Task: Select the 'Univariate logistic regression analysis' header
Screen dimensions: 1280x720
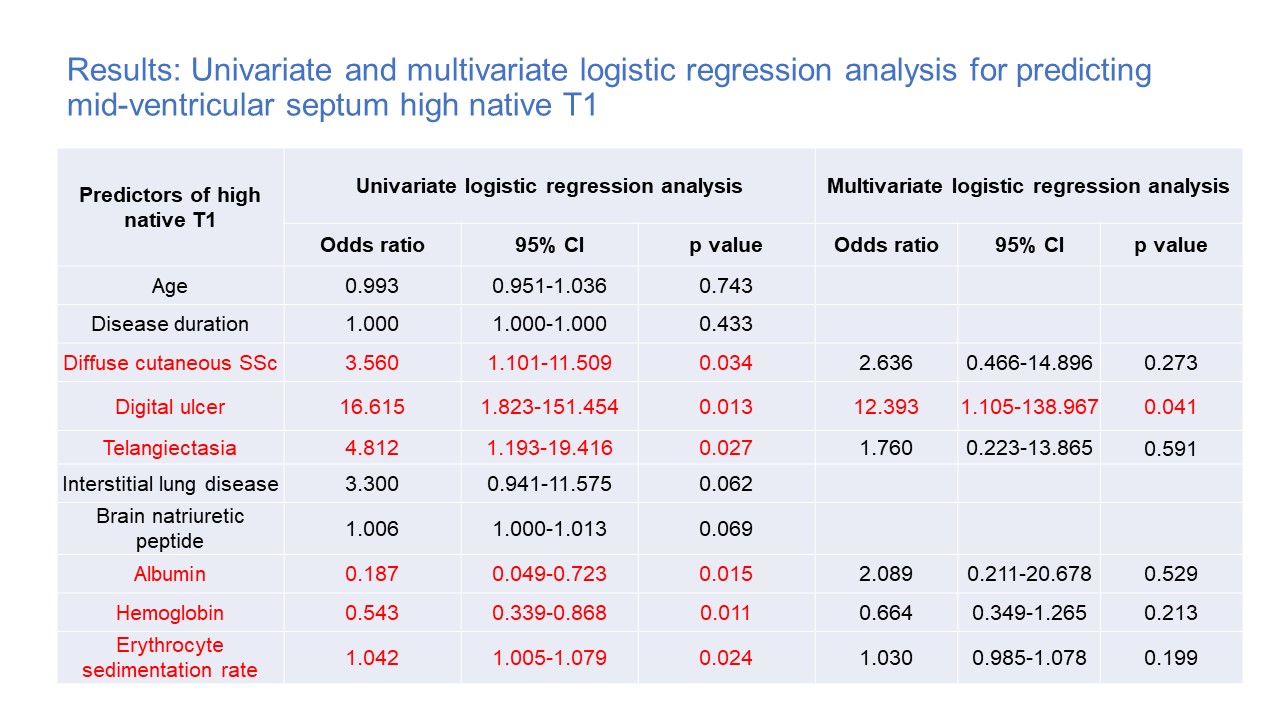Action: click(x=549, y=186)
